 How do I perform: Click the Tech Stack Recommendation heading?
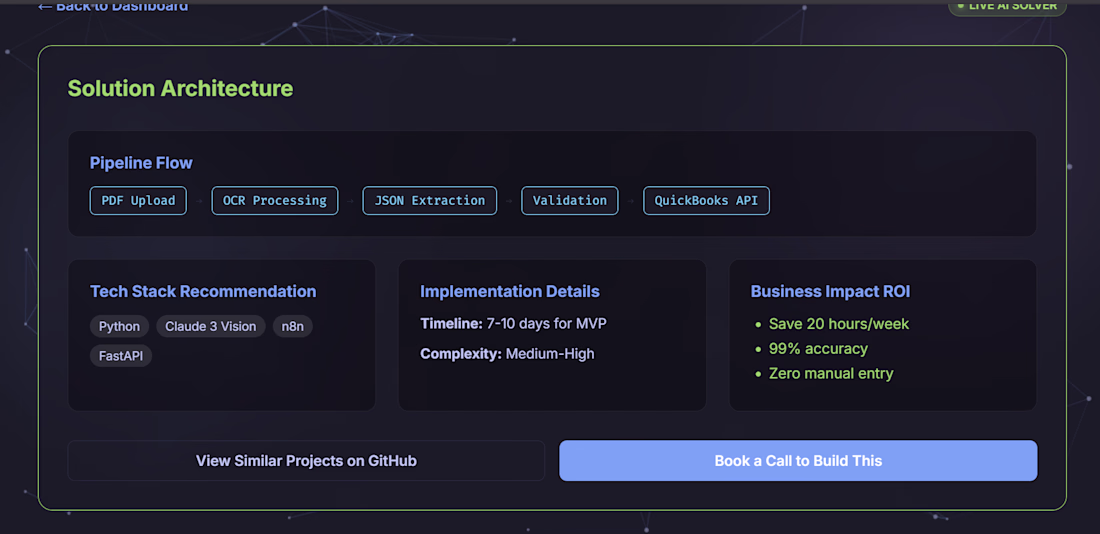203,291
